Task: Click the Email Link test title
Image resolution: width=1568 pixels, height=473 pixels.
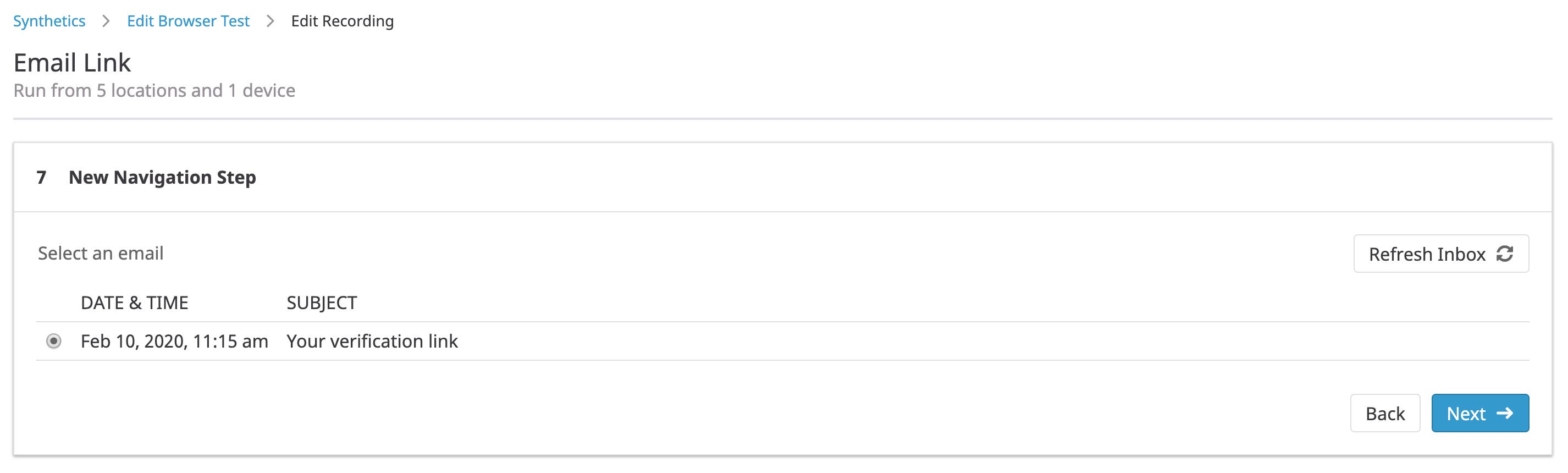Action: click(72, 62)
